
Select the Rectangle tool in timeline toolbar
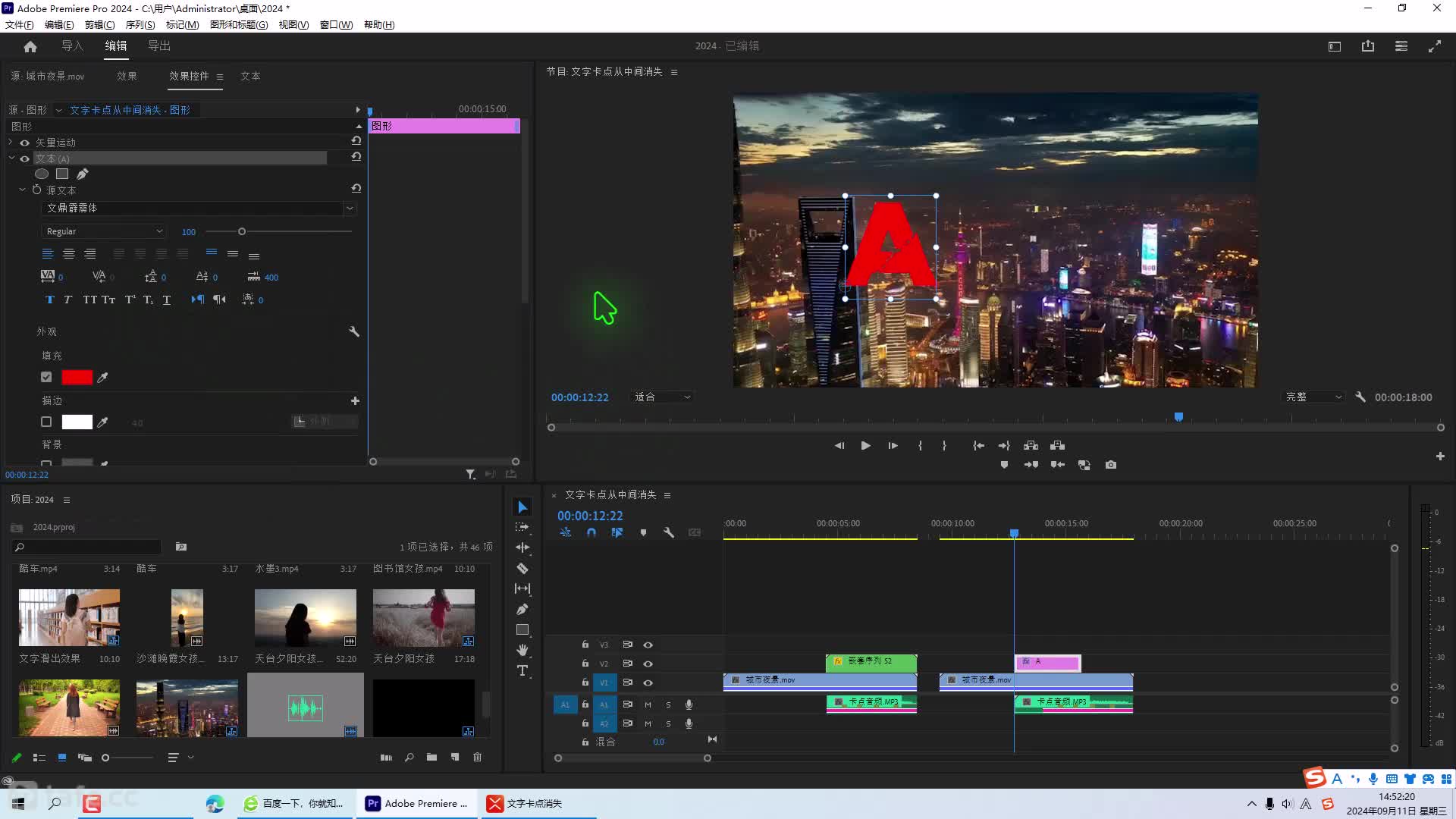point(522,629)
